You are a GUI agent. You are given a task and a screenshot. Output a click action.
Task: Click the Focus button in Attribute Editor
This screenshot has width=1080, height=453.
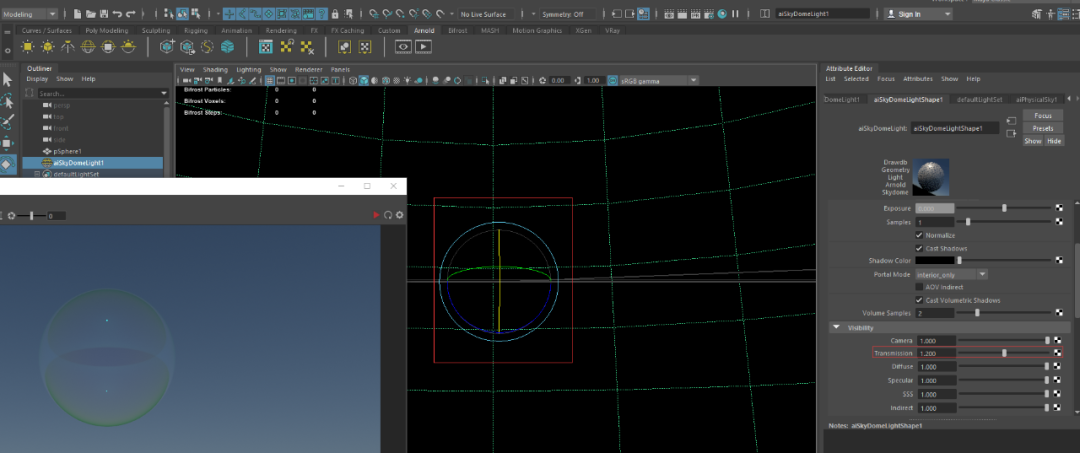click(x=1042, y=116)
